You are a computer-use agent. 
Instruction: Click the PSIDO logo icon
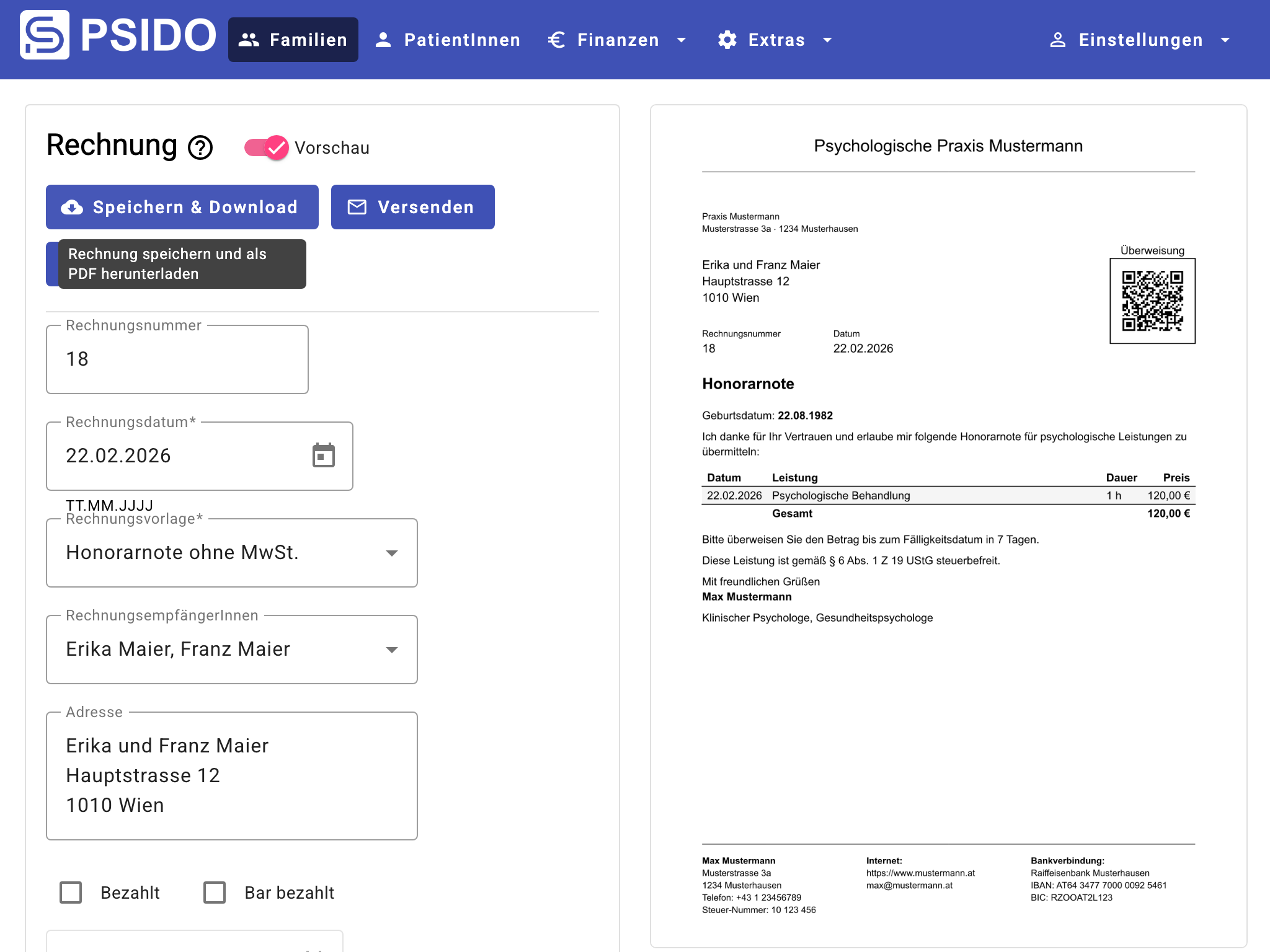(44, 35)
